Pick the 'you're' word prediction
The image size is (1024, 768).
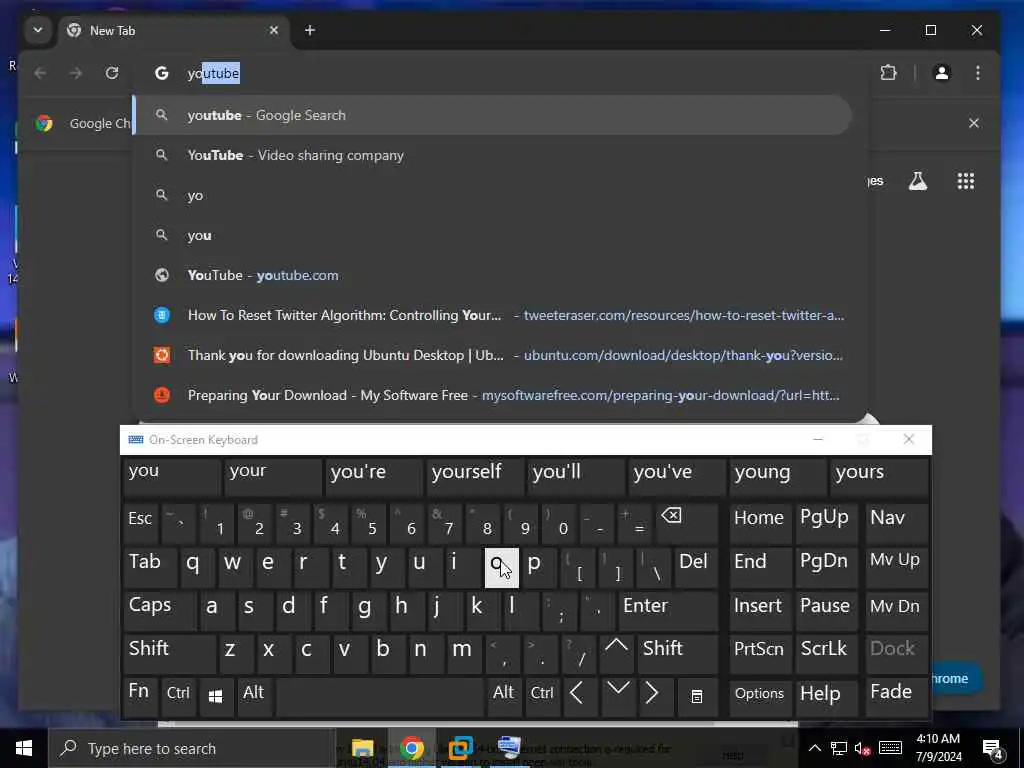[x=374, y=476]
